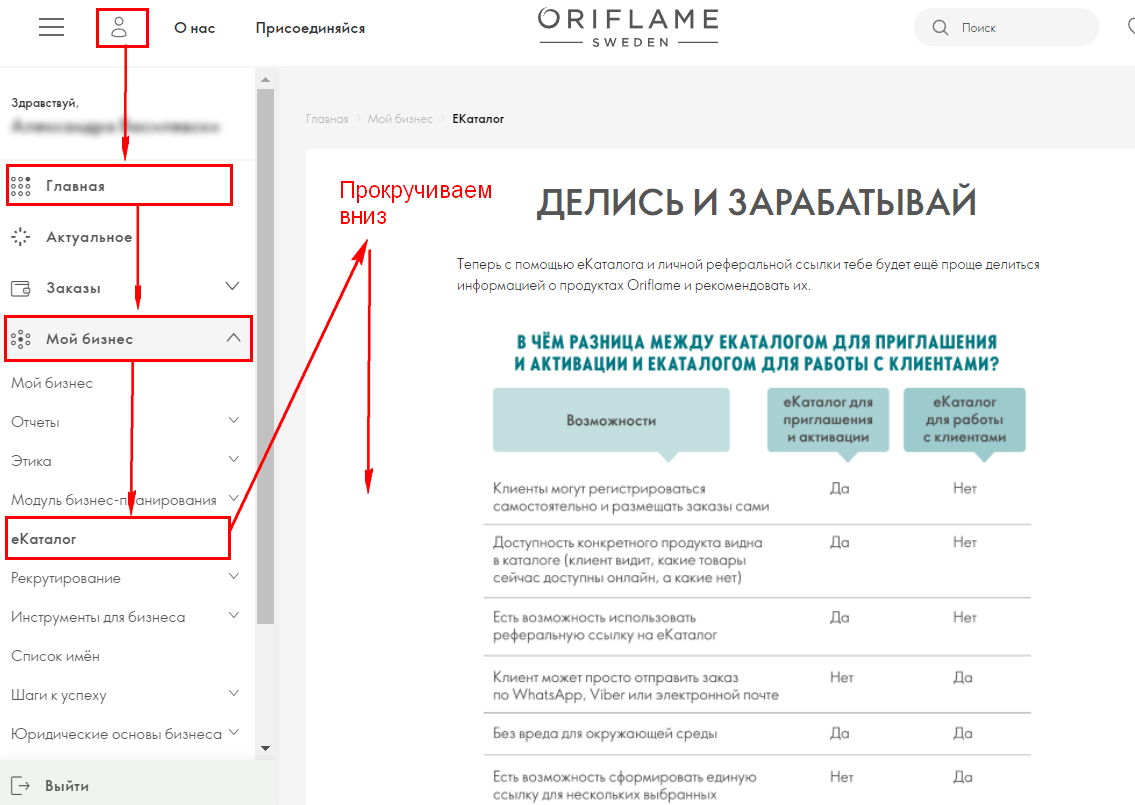Click the sidebar scrollbar thumb
The image size is (1135, 805).
pyautogui.click(x=265, y=356)
